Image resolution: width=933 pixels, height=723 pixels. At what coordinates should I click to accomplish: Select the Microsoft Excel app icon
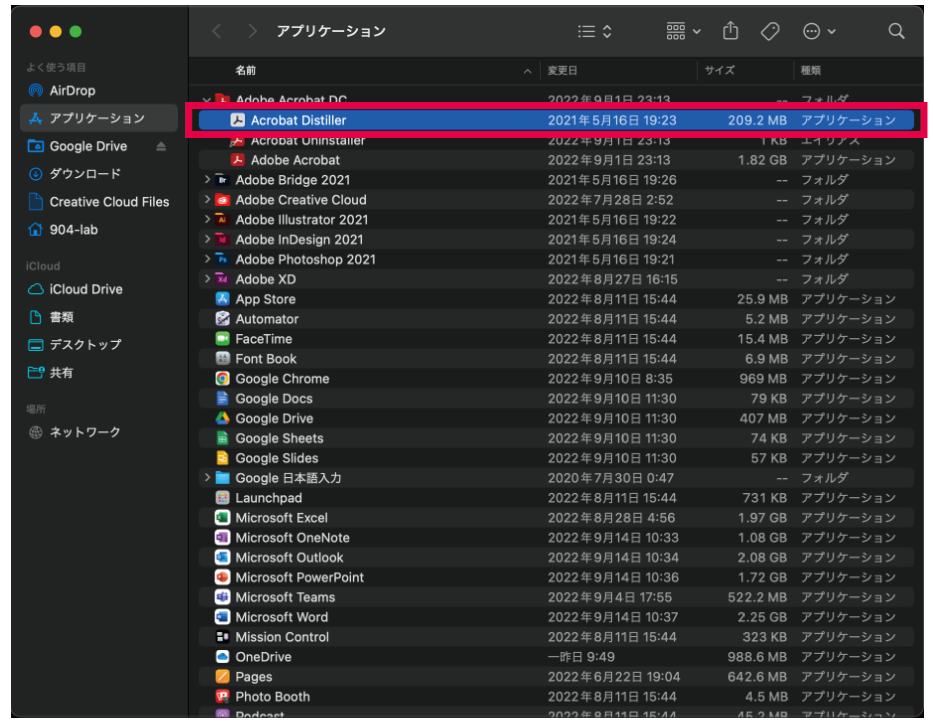point(223,518)
